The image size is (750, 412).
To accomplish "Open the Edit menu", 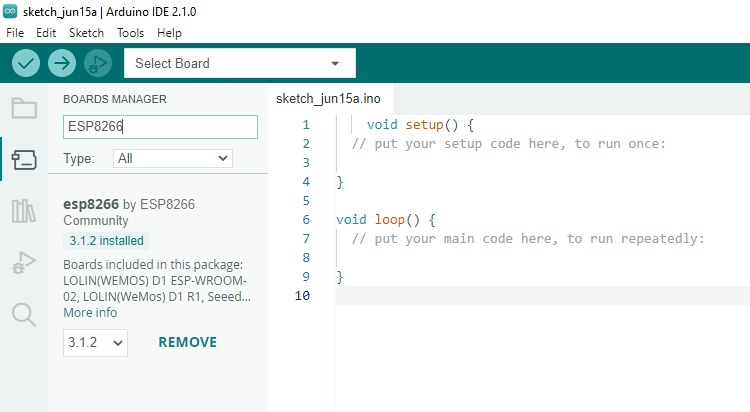I will 46,33.
